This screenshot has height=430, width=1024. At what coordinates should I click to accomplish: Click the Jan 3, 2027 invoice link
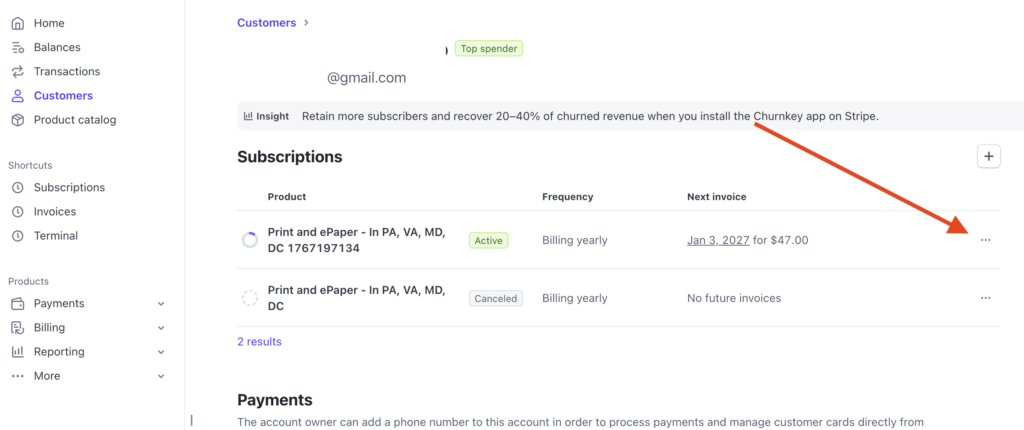click(720, 240)
